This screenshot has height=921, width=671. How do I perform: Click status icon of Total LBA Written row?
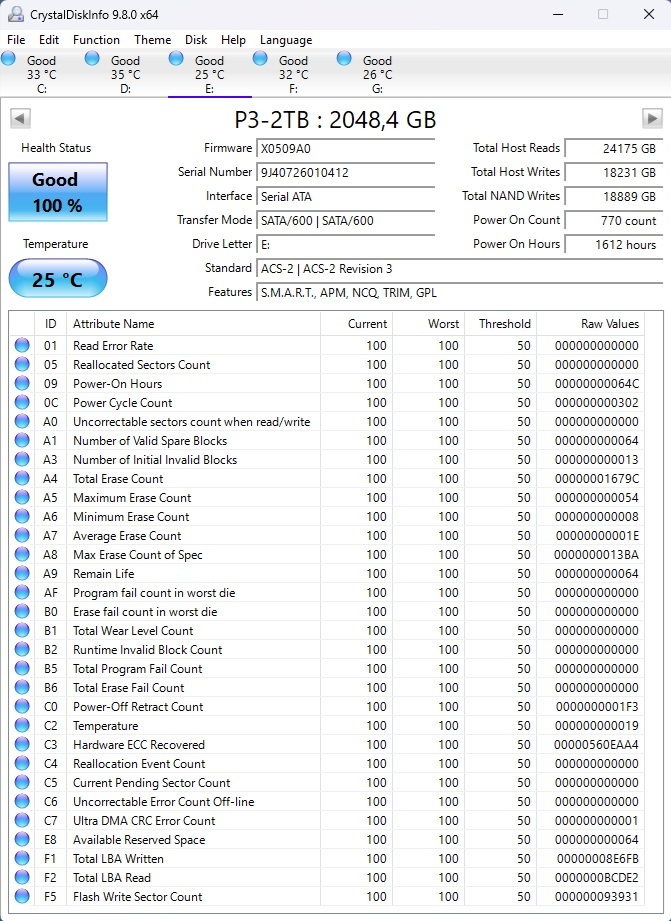click(x=22, y=858)
